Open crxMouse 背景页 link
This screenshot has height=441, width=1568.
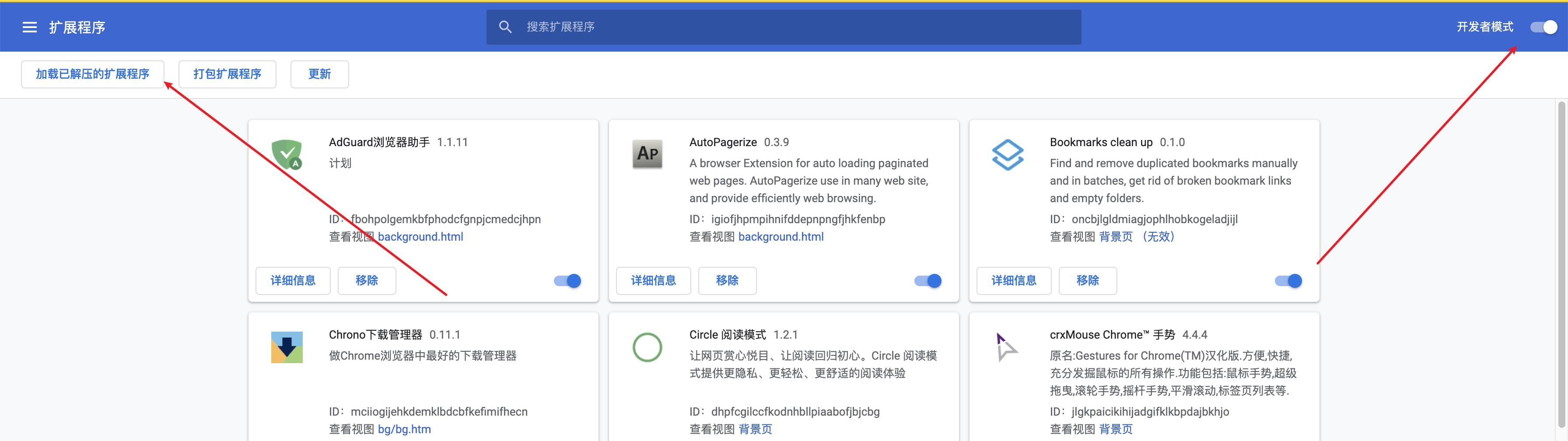(1116, 430)
